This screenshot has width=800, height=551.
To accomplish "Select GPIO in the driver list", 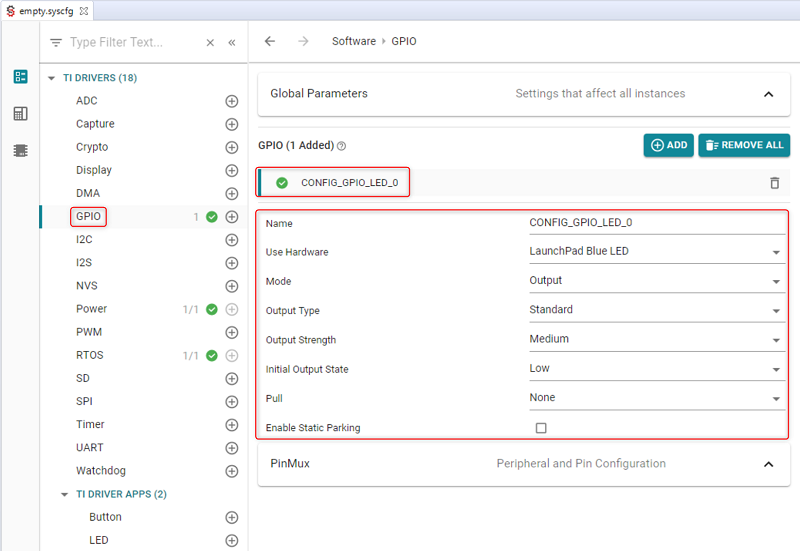I will pyautogui.click(x=88, y=217).
